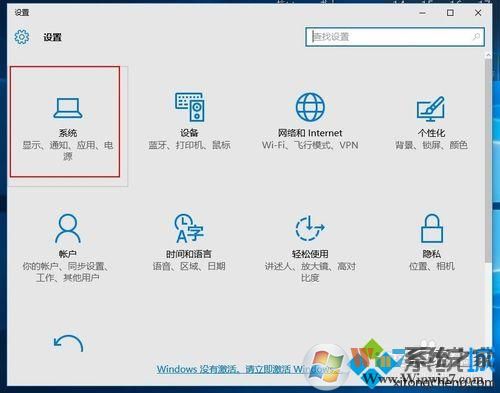Click the 位置、相机 description text
This screenshot has height=393, width=500.
pos(432,266)
